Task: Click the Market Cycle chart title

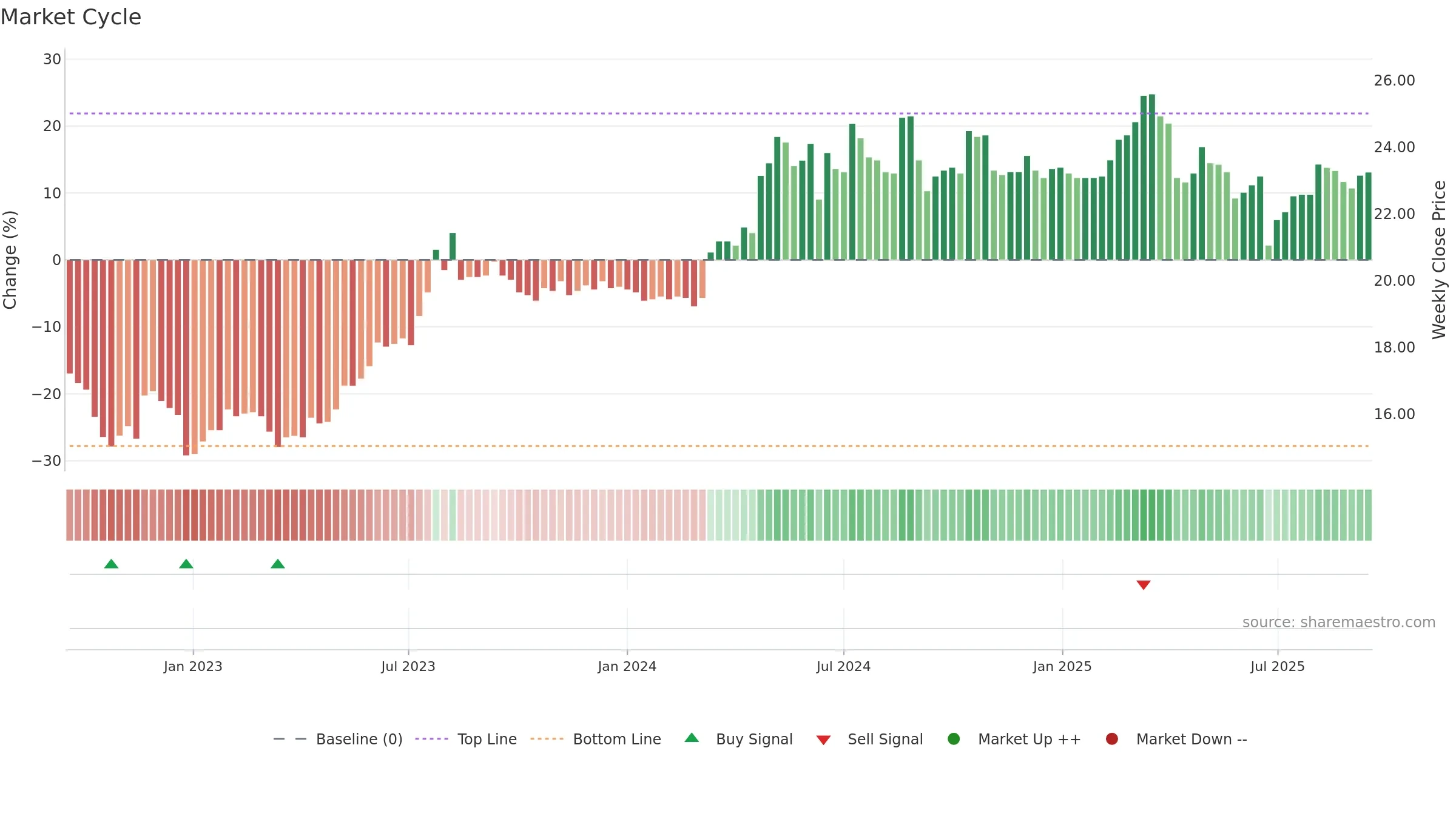Action: (x=71, y=17)
